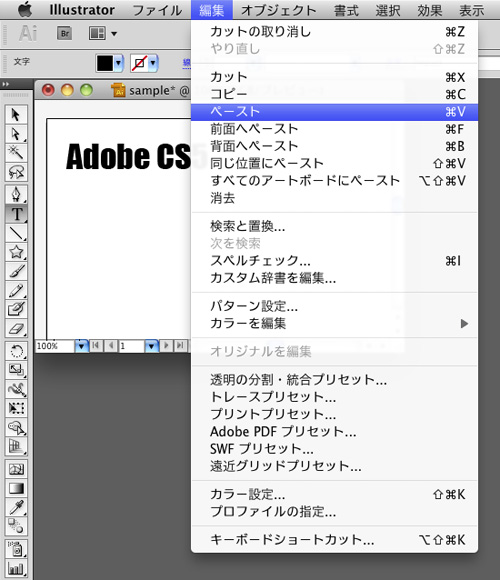This screenshot has width=500, height=580.
Task: Go to last artboard button
Action: click(x=180, y=346)
